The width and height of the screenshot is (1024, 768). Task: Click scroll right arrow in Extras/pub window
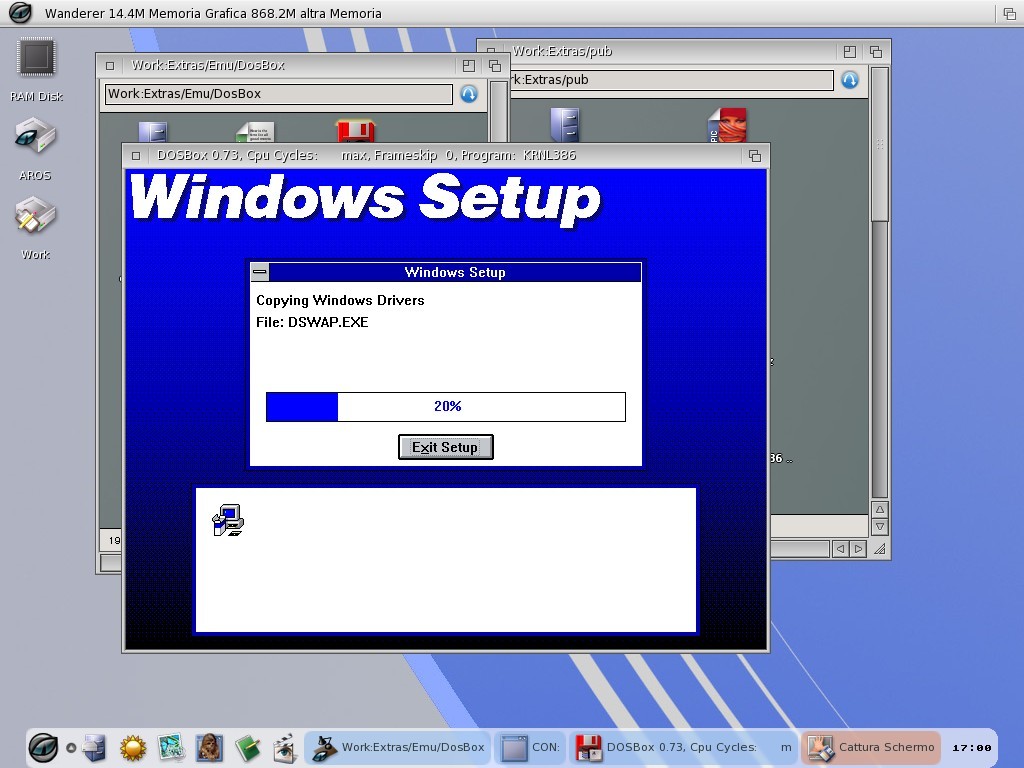click(858, 549)
